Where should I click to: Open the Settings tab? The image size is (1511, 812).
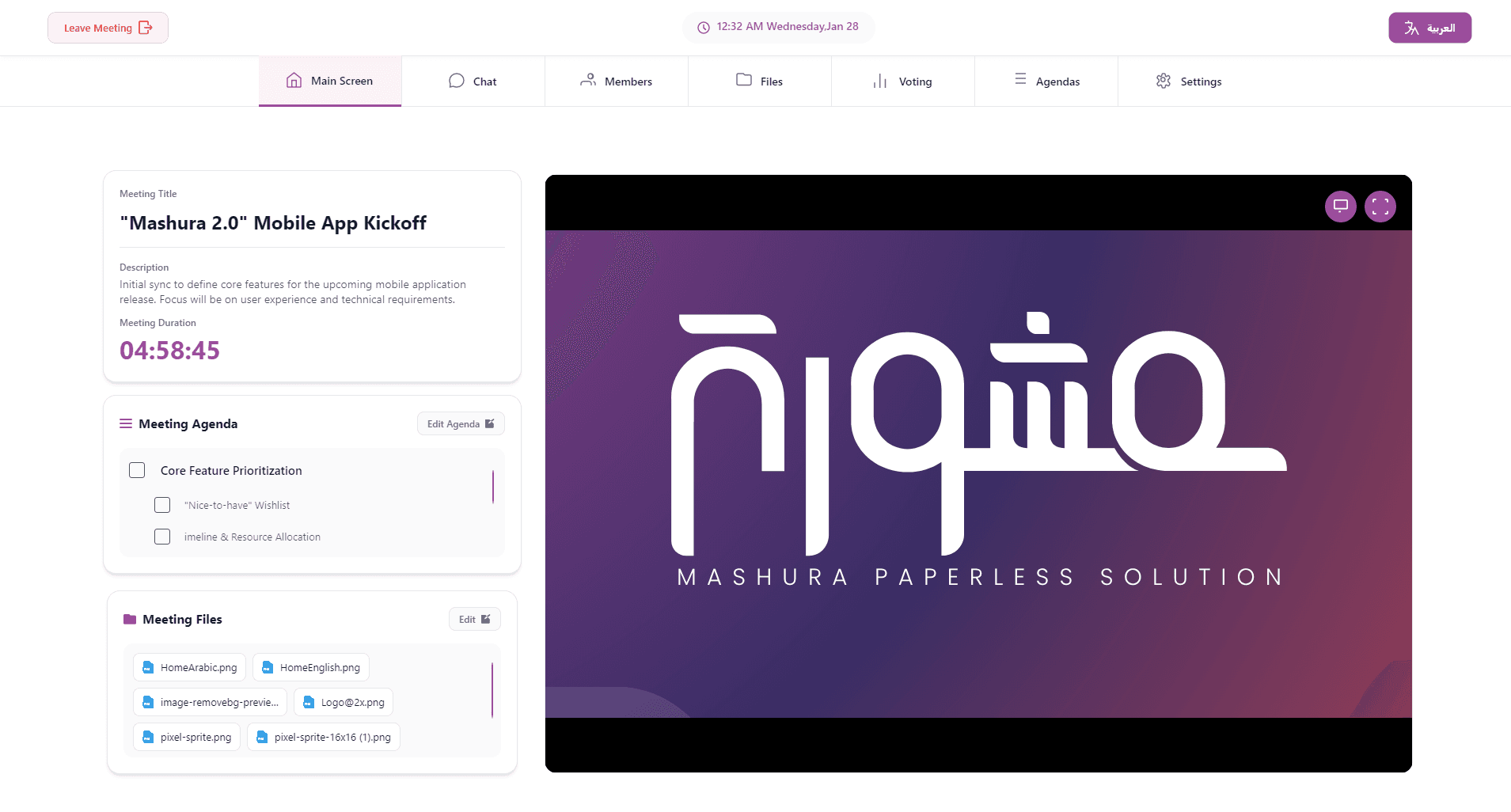[1189, 81]
